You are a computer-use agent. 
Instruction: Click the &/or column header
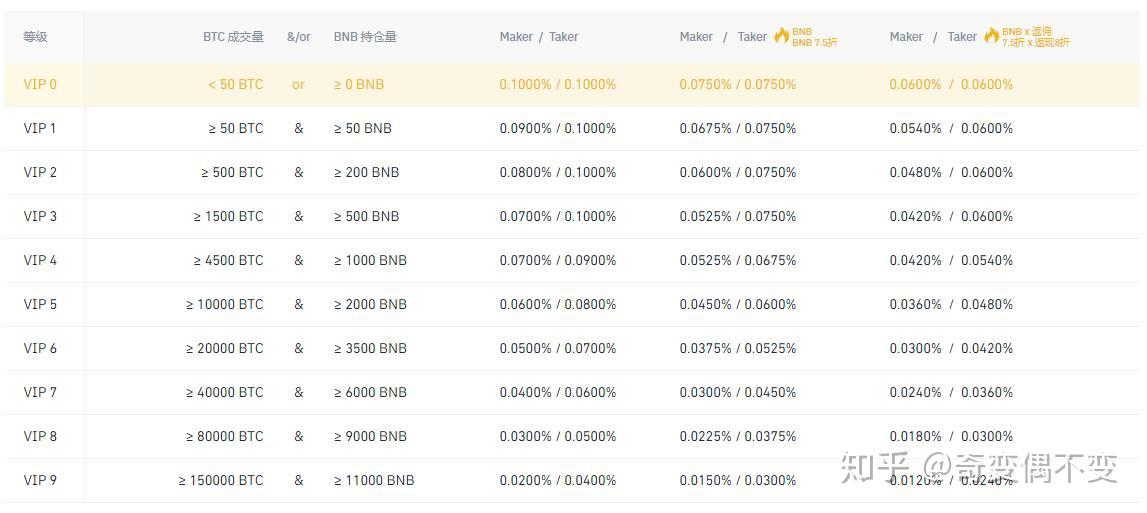[298, 37]
